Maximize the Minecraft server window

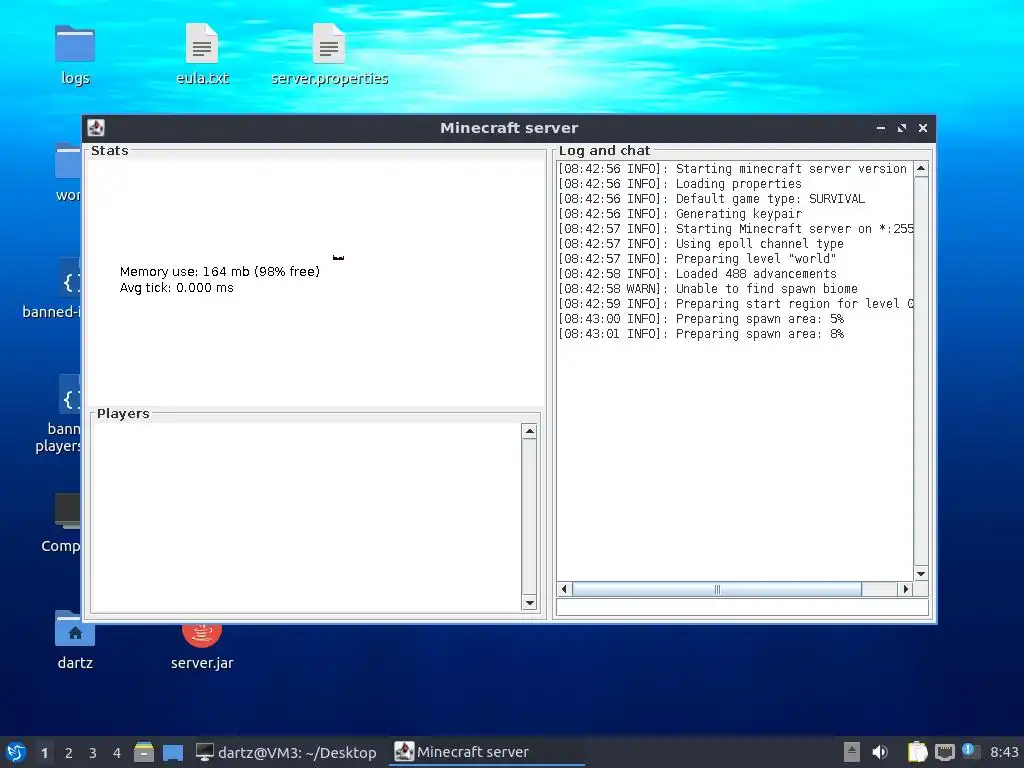click(902, 128)
